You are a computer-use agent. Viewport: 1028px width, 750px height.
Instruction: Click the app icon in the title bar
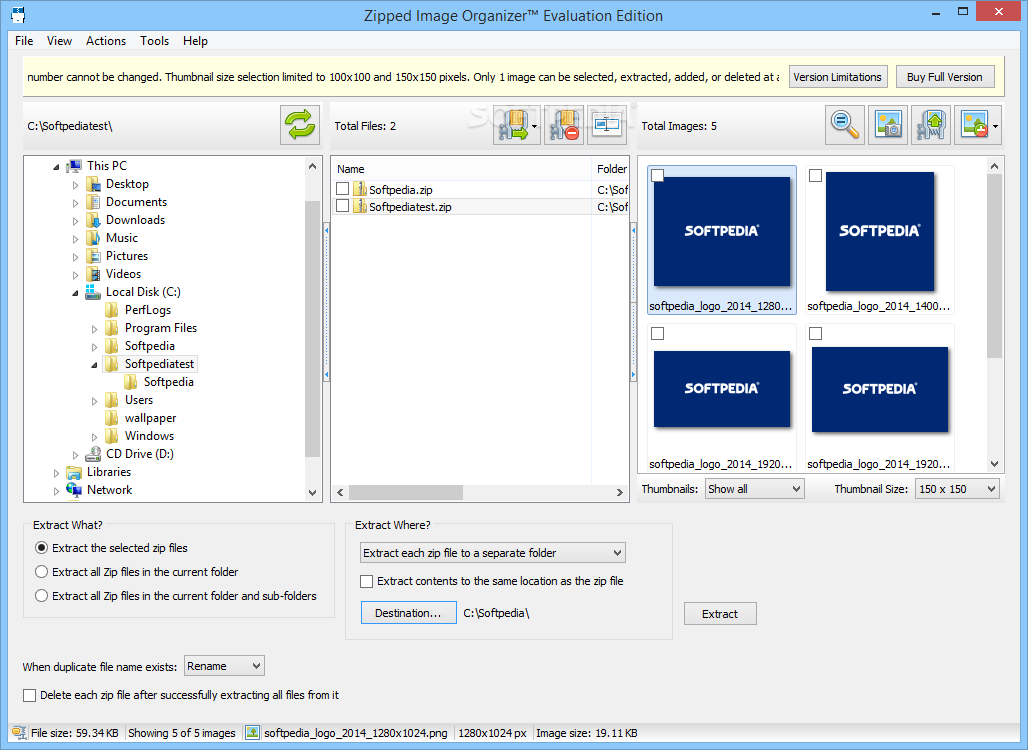pos(18,14)
